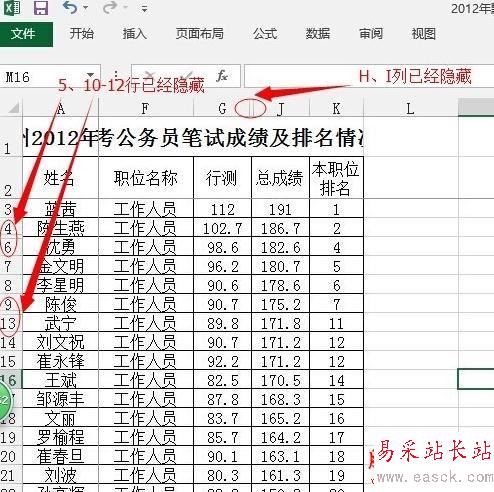Click the total score cell 182.6

pyautogui.click(x=280, y=247)
